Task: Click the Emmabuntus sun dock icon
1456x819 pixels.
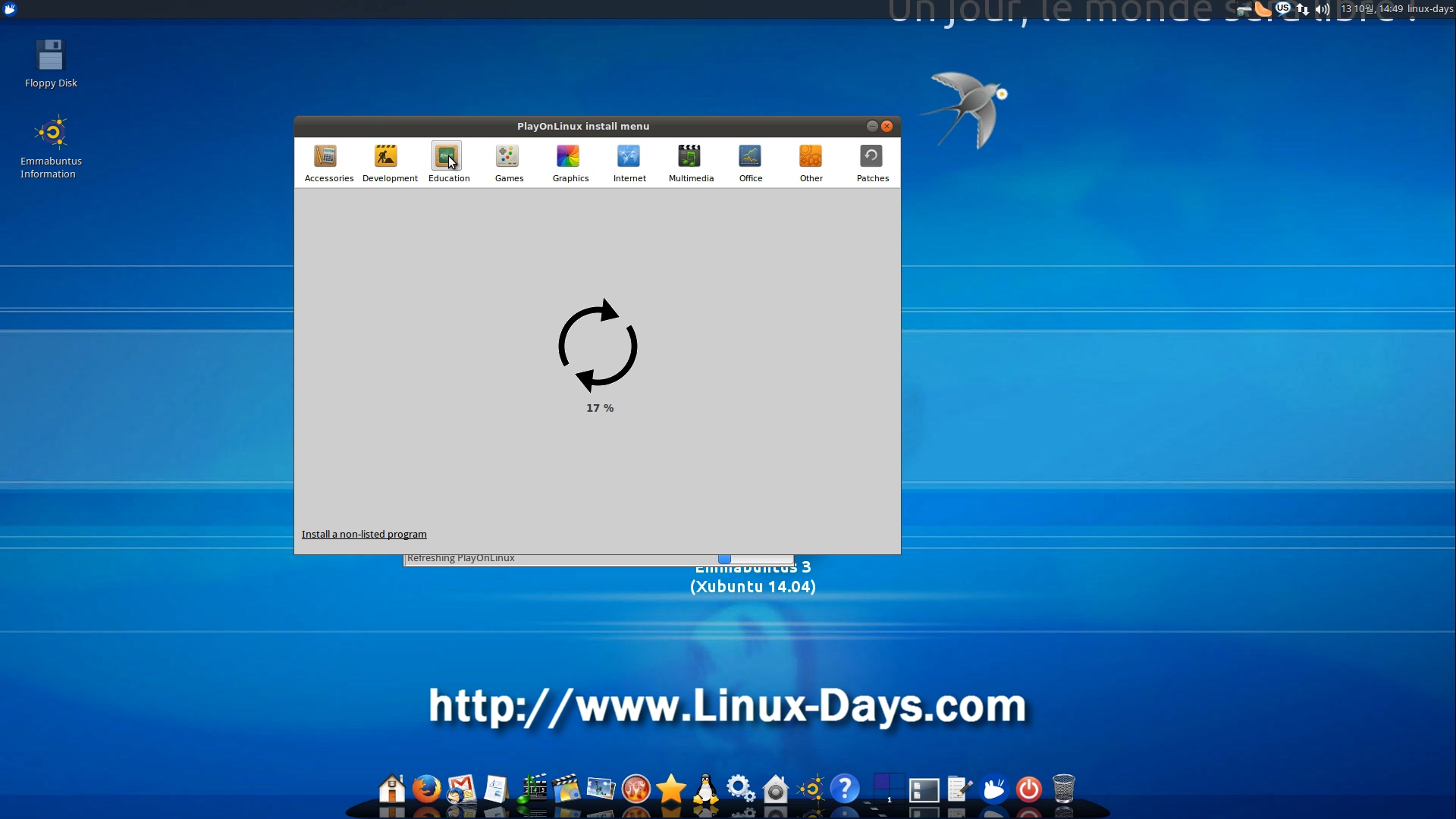Action: (x=811, y=789)
